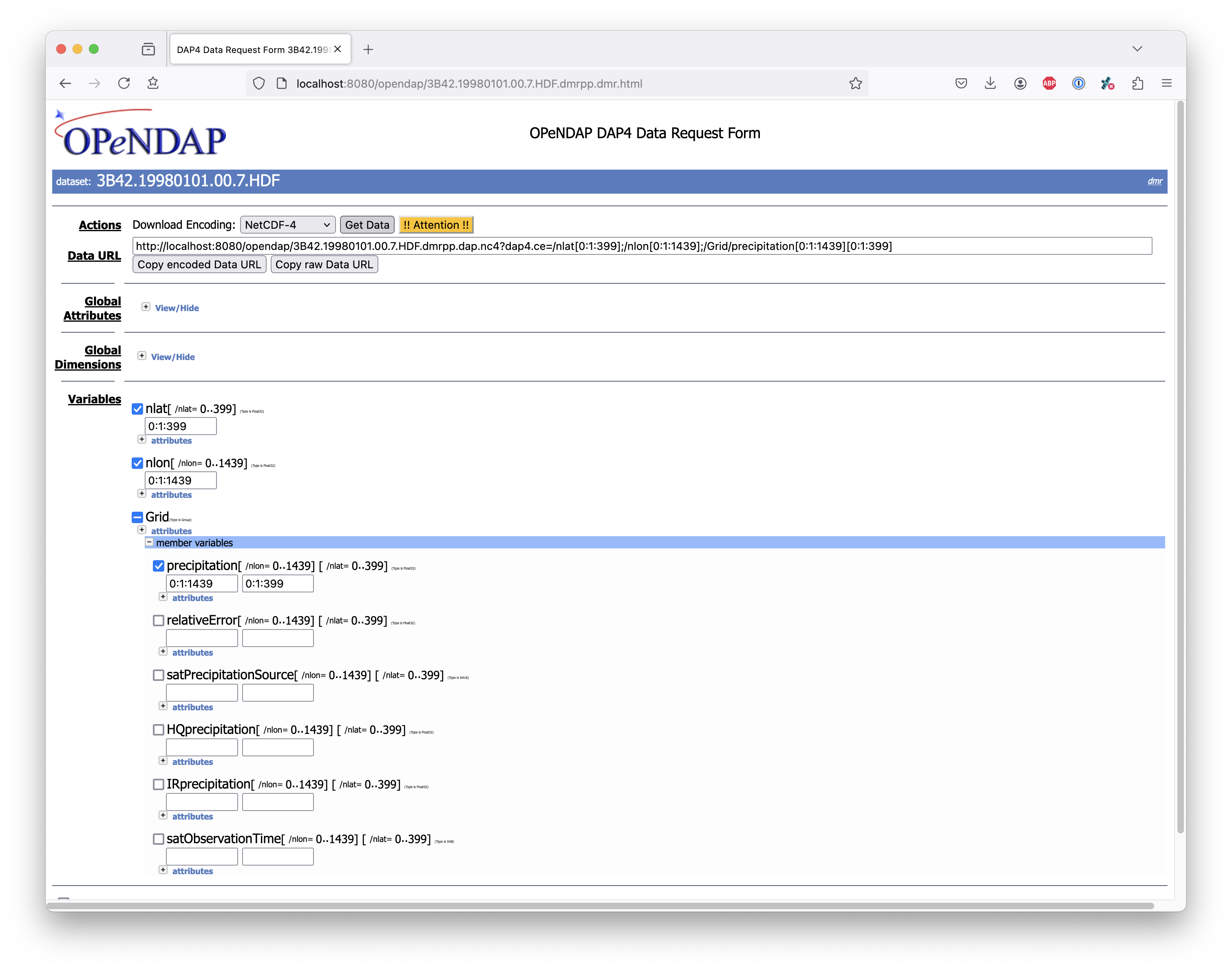Click the shield tracking protection icon

point(259,84)
